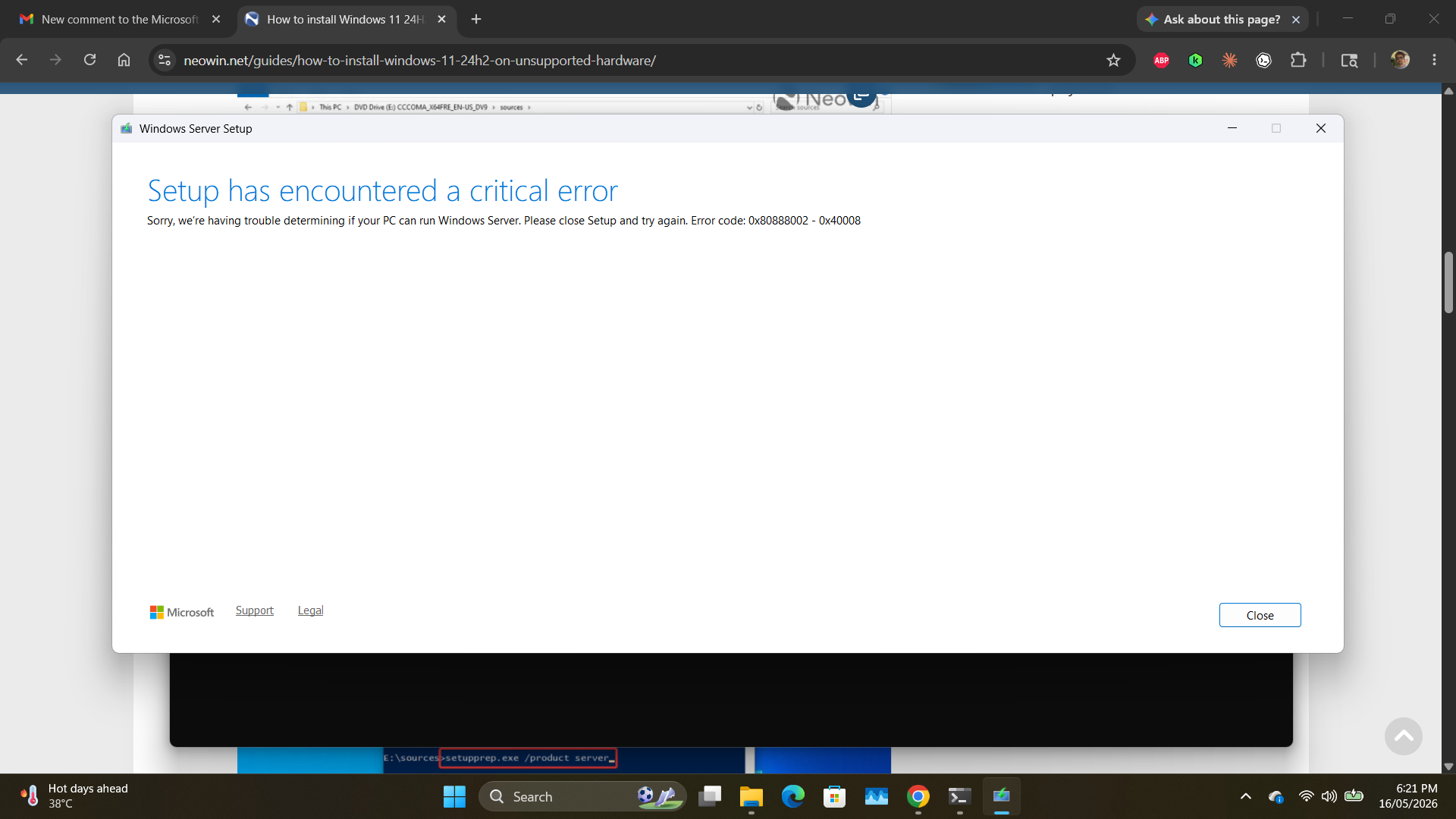
Task: Close the Windows Server Setup window via X
Action: (1321, 128)
